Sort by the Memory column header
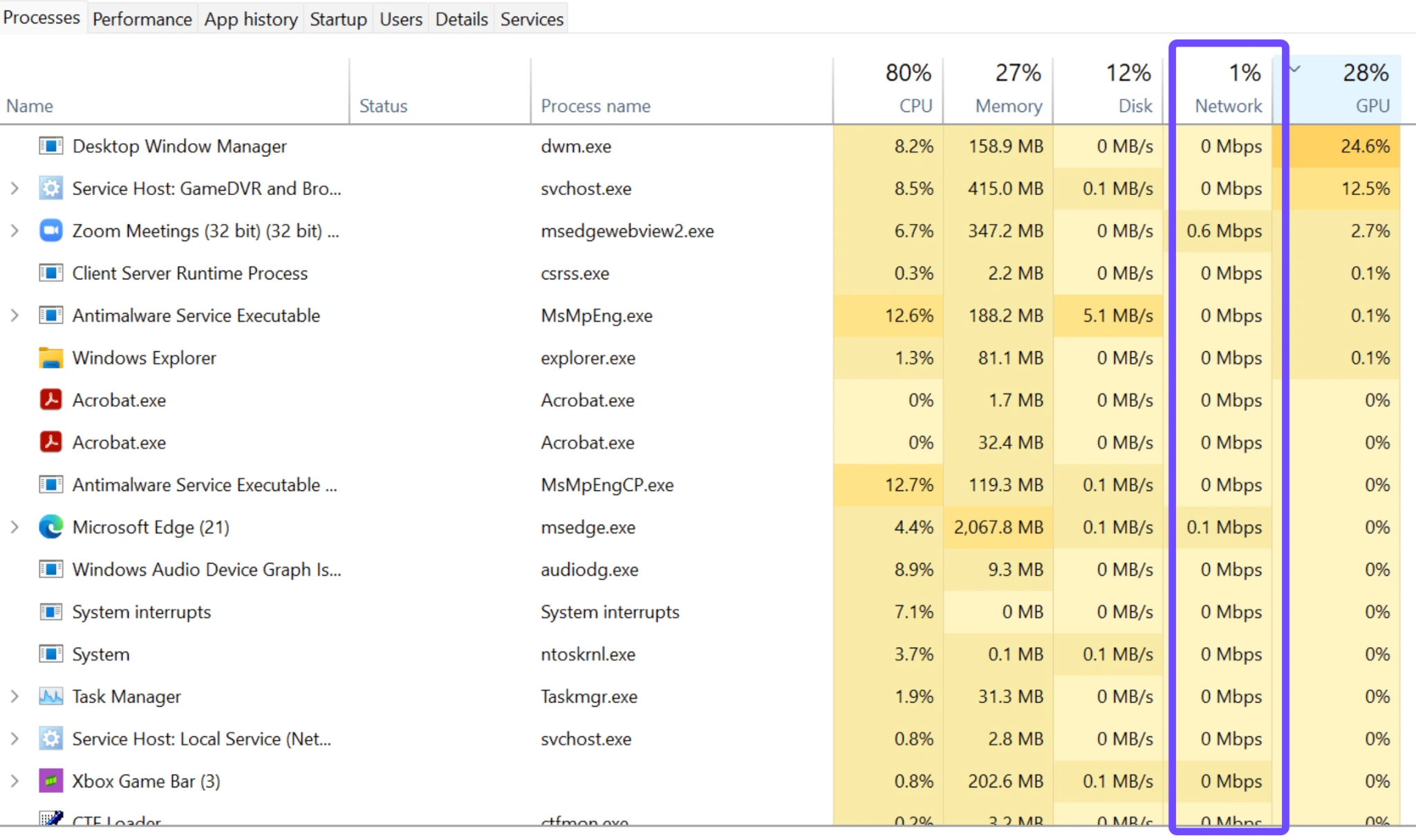 (x=998, y=90)
